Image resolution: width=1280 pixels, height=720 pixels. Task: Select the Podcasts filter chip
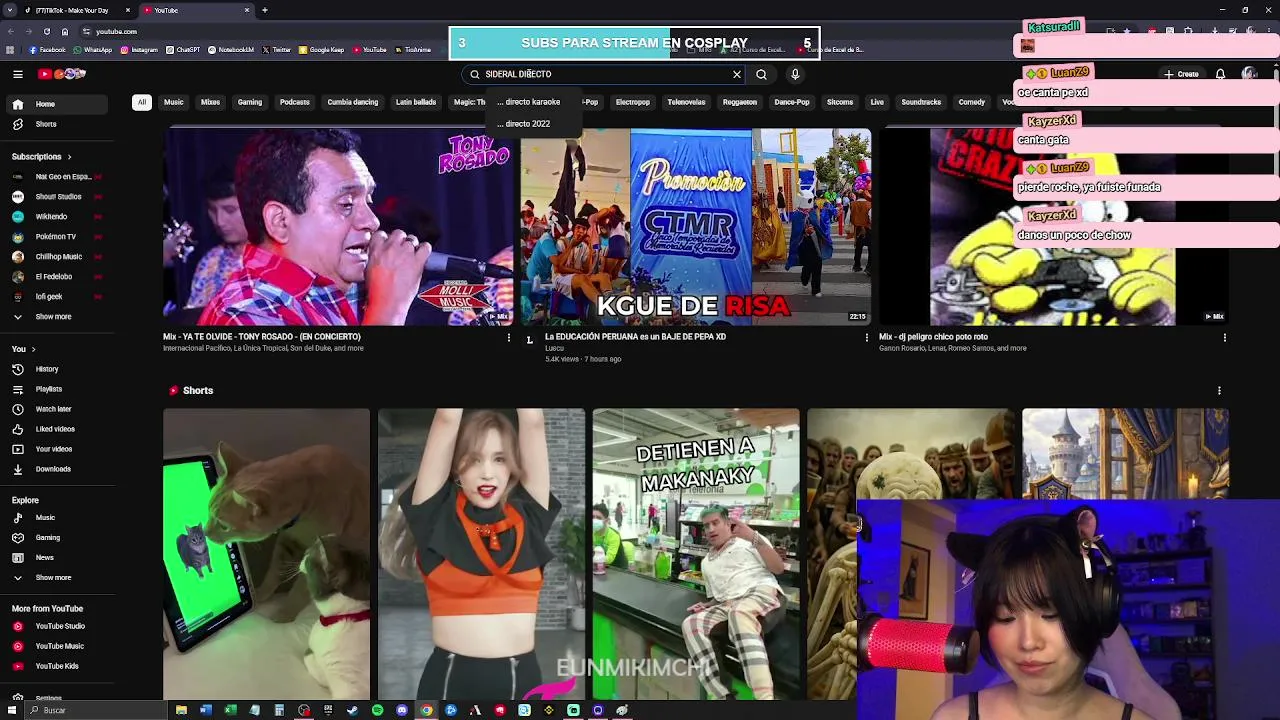coord(295,102)
